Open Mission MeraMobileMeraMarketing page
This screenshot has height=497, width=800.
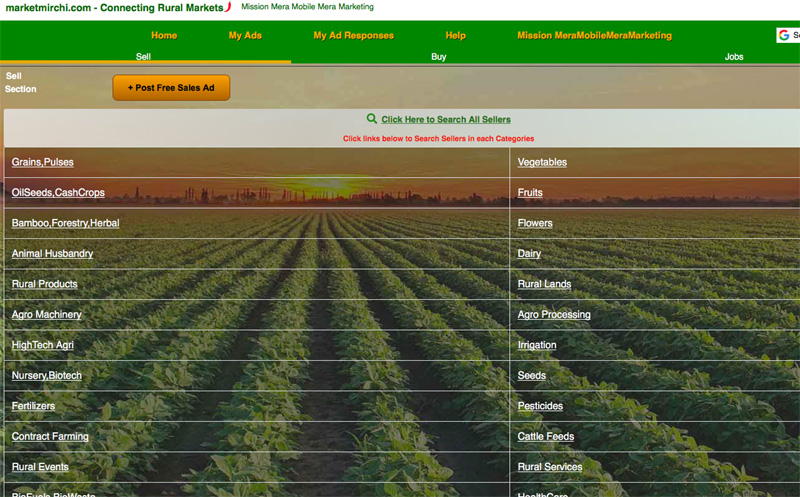tap(594, 36)
